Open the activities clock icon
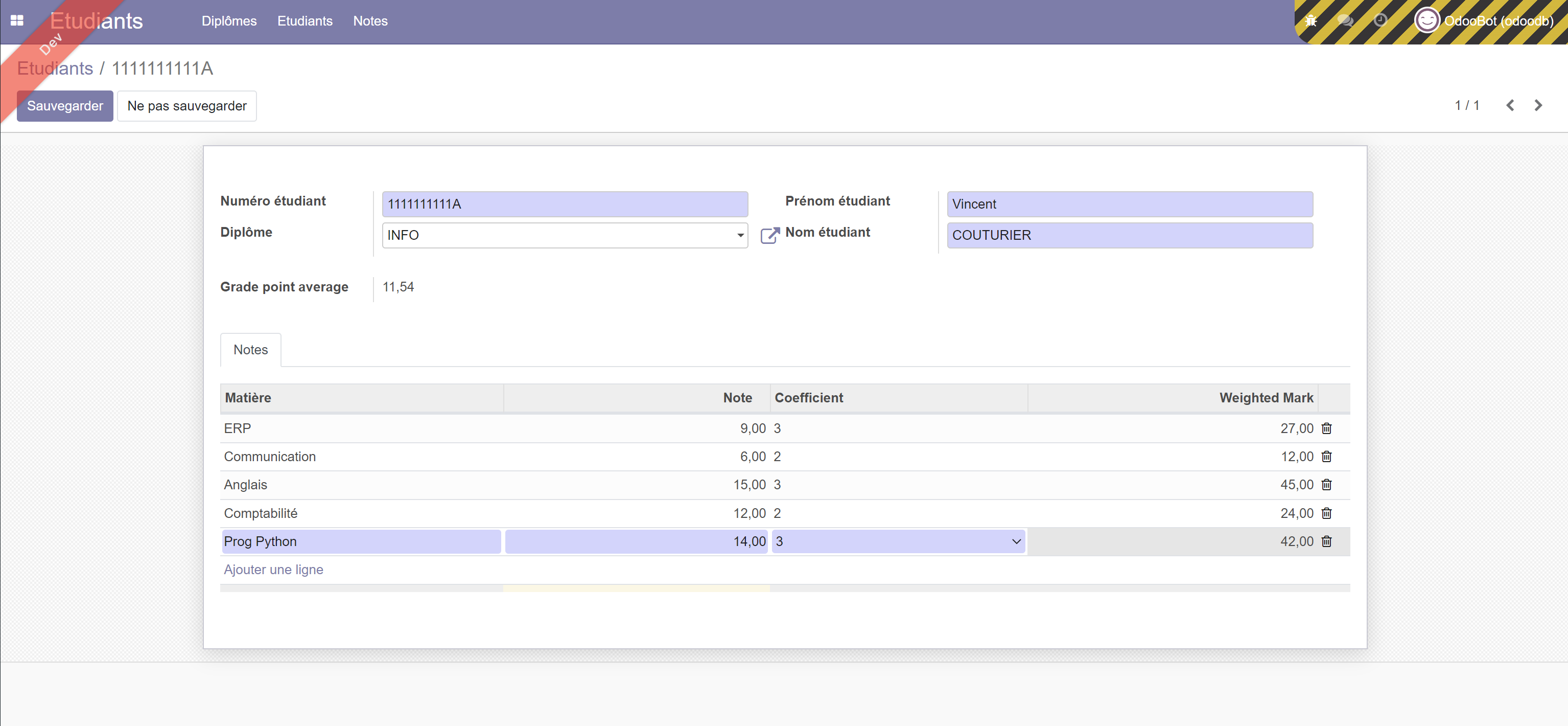Screen dimensions: 1568x726 coord(1380,21)
